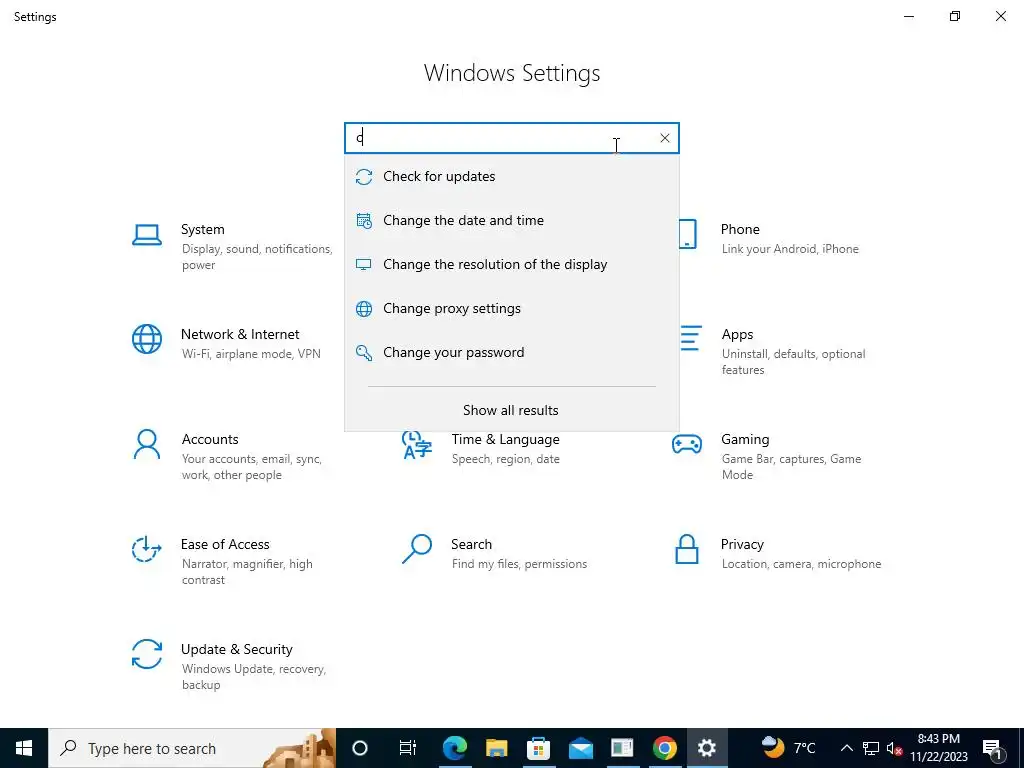Viewport: 1024px width, 768px height.
Task: Select Change proxy settings suggestion
Action: click(x=512, y=308)
